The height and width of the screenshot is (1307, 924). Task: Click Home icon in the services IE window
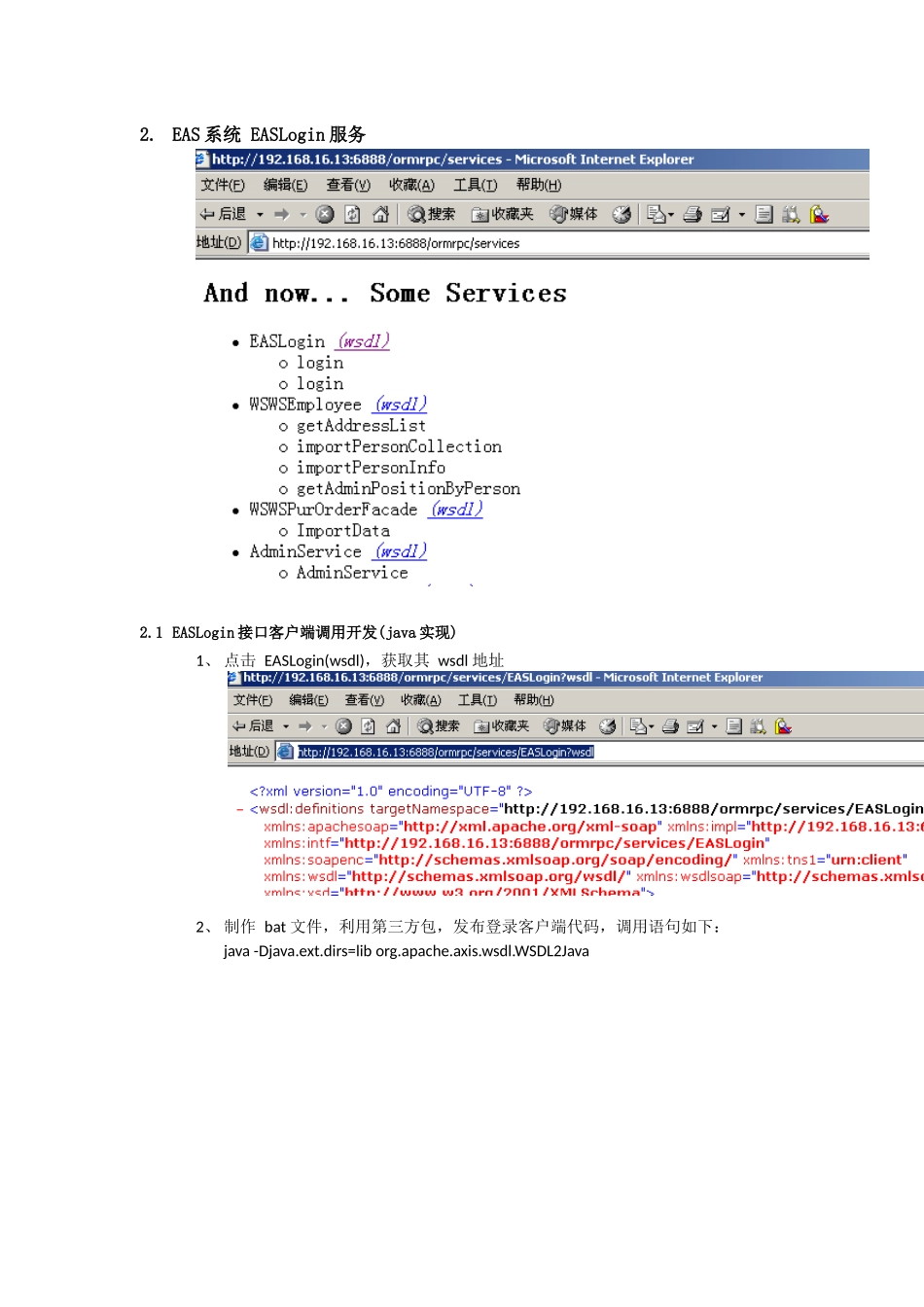381,214
